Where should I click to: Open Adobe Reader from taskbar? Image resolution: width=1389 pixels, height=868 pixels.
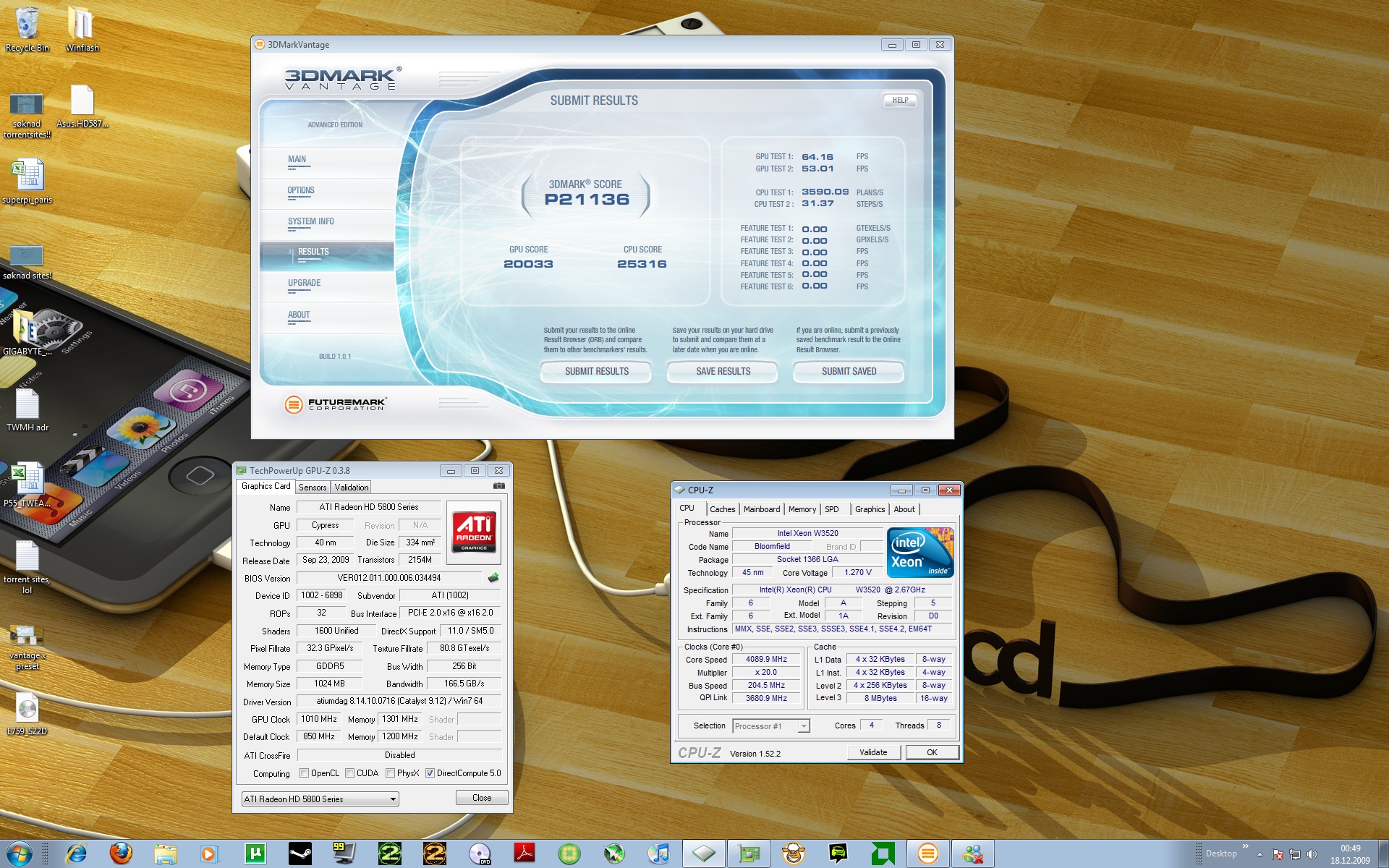(524, 854)
